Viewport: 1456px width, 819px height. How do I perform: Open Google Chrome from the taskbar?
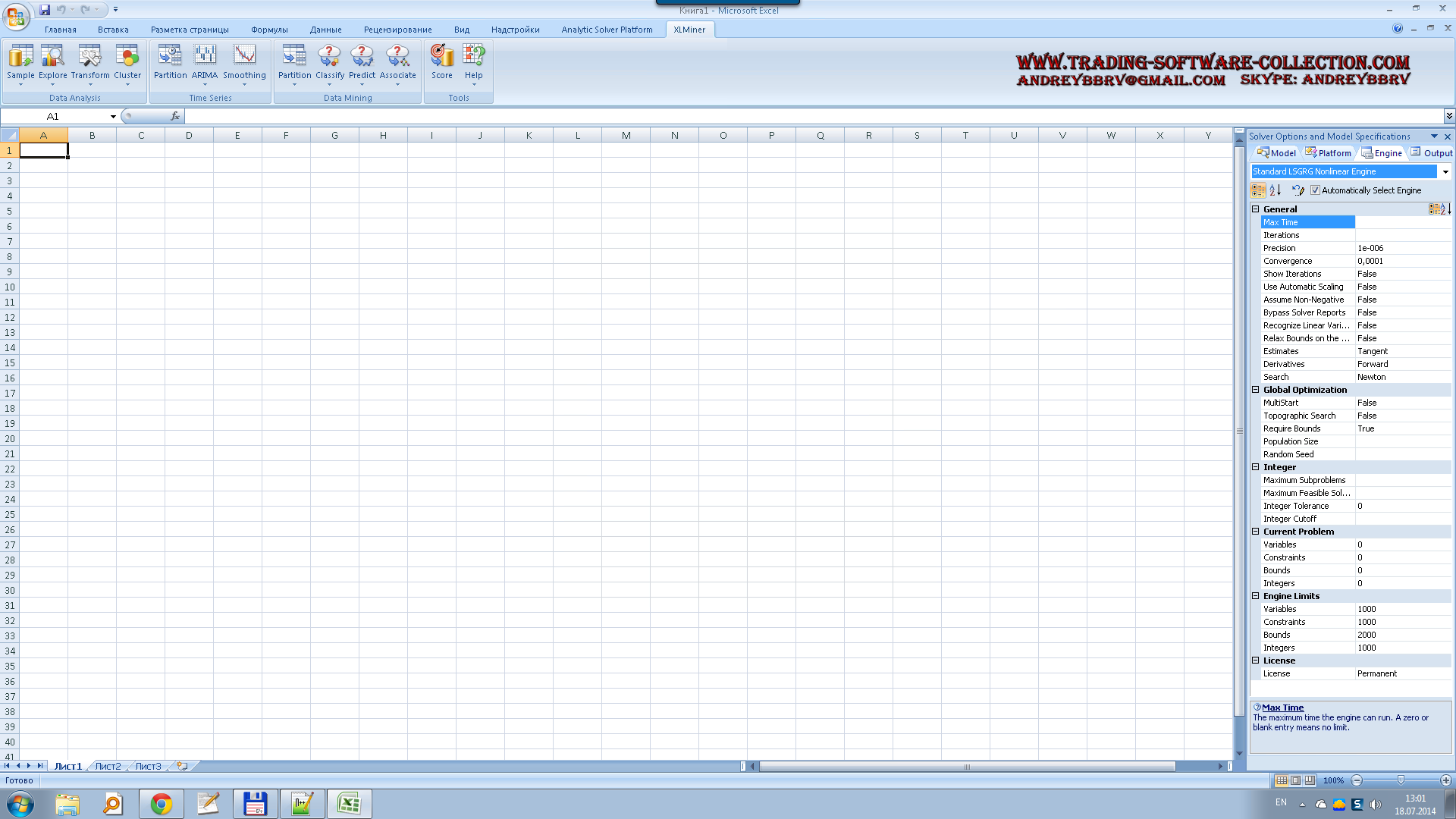click(x=161, y=804)
